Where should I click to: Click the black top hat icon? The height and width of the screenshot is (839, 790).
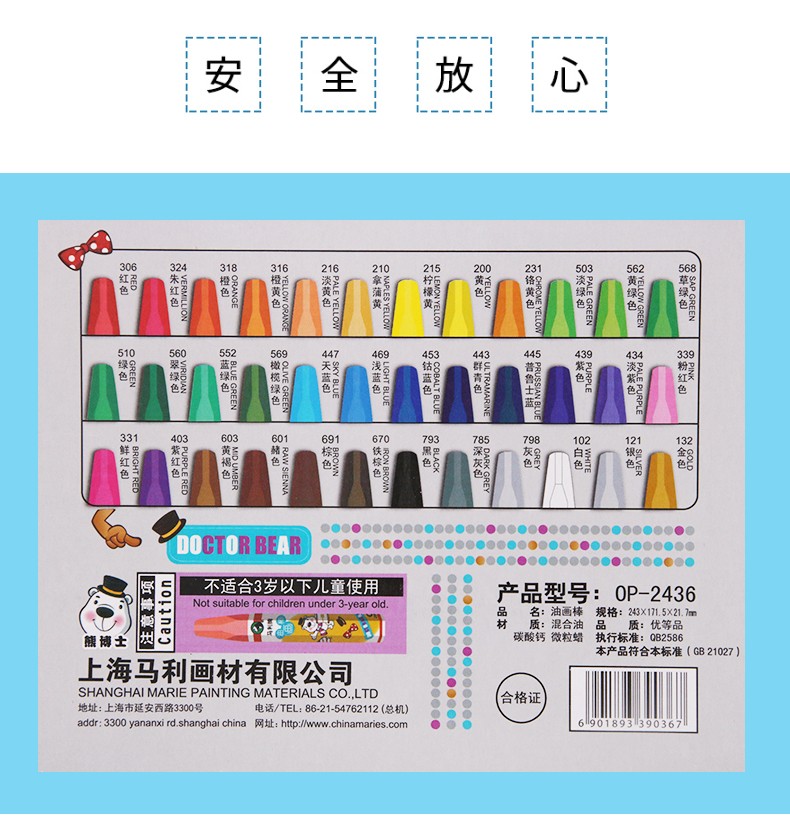169,526
